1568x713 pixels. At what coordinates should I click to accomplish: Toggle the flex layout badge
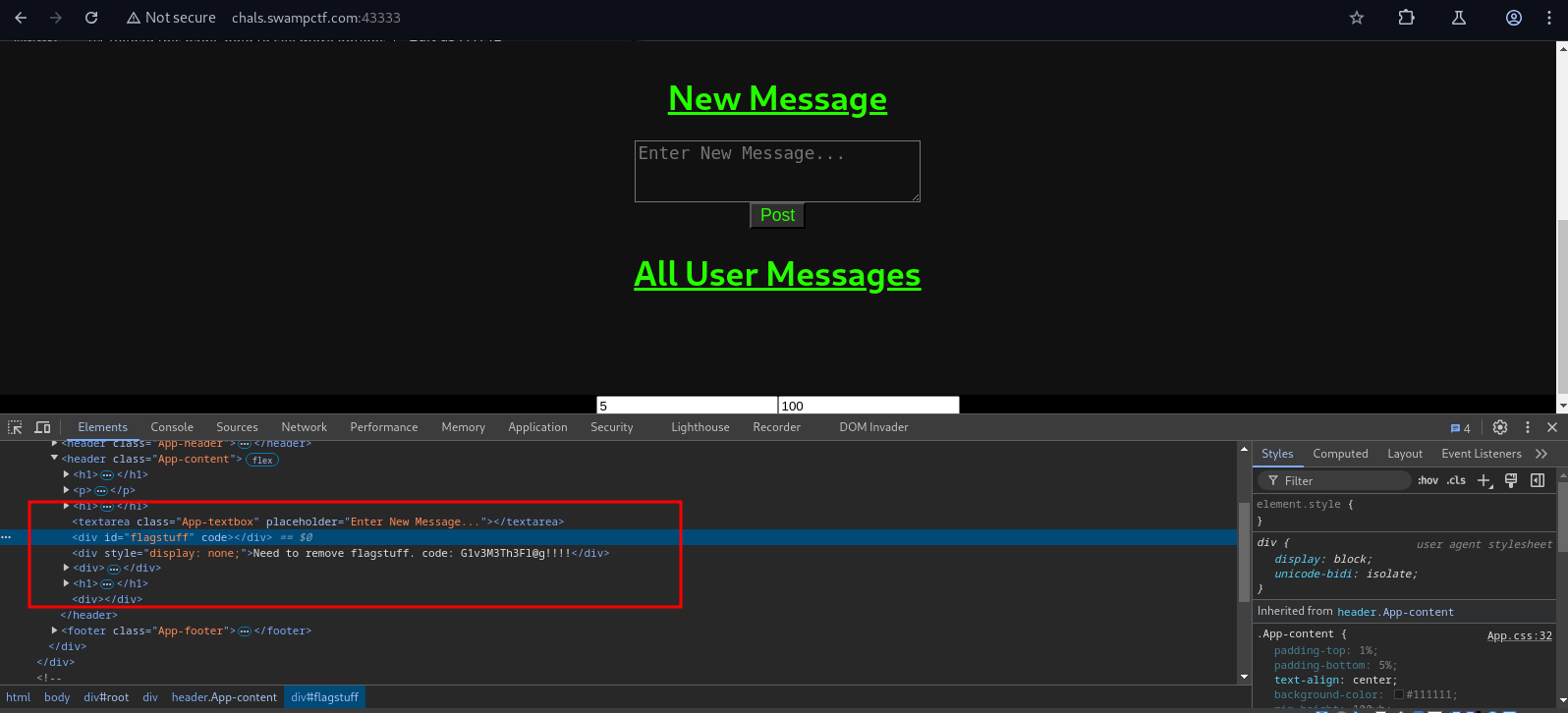[262, 460]
